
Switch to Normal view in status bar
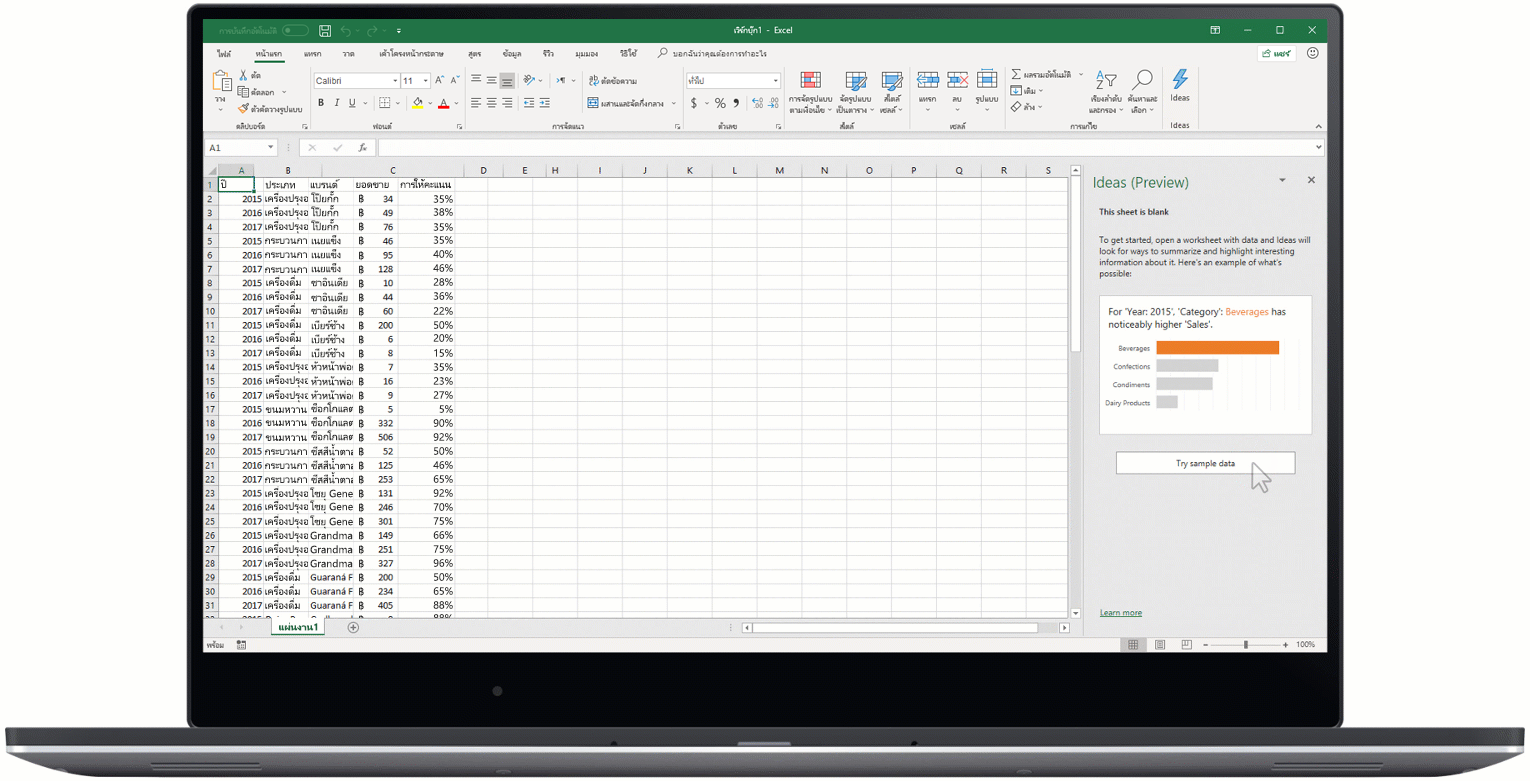pyautogui.click(x=1133, y=645)
